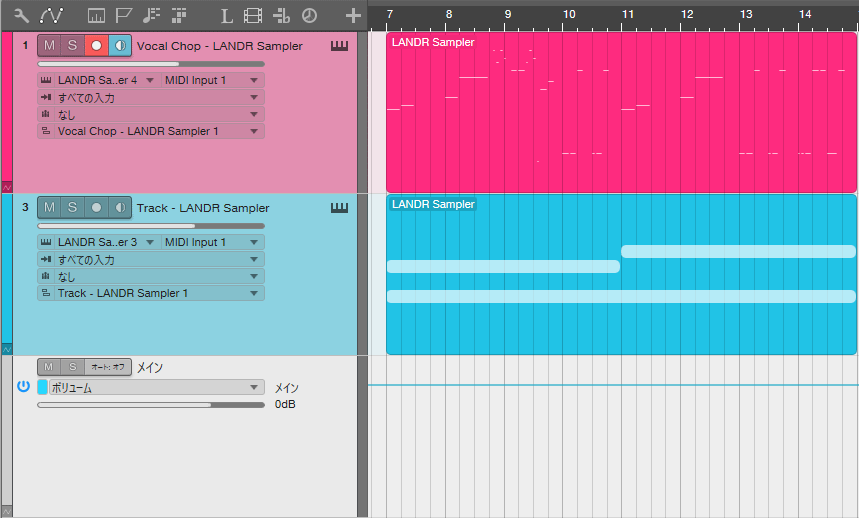The height and width of the screenshot is (518, 859).
Task: Mute the メイン automation track
Action: pyautogui.click(x=49, y=367)
